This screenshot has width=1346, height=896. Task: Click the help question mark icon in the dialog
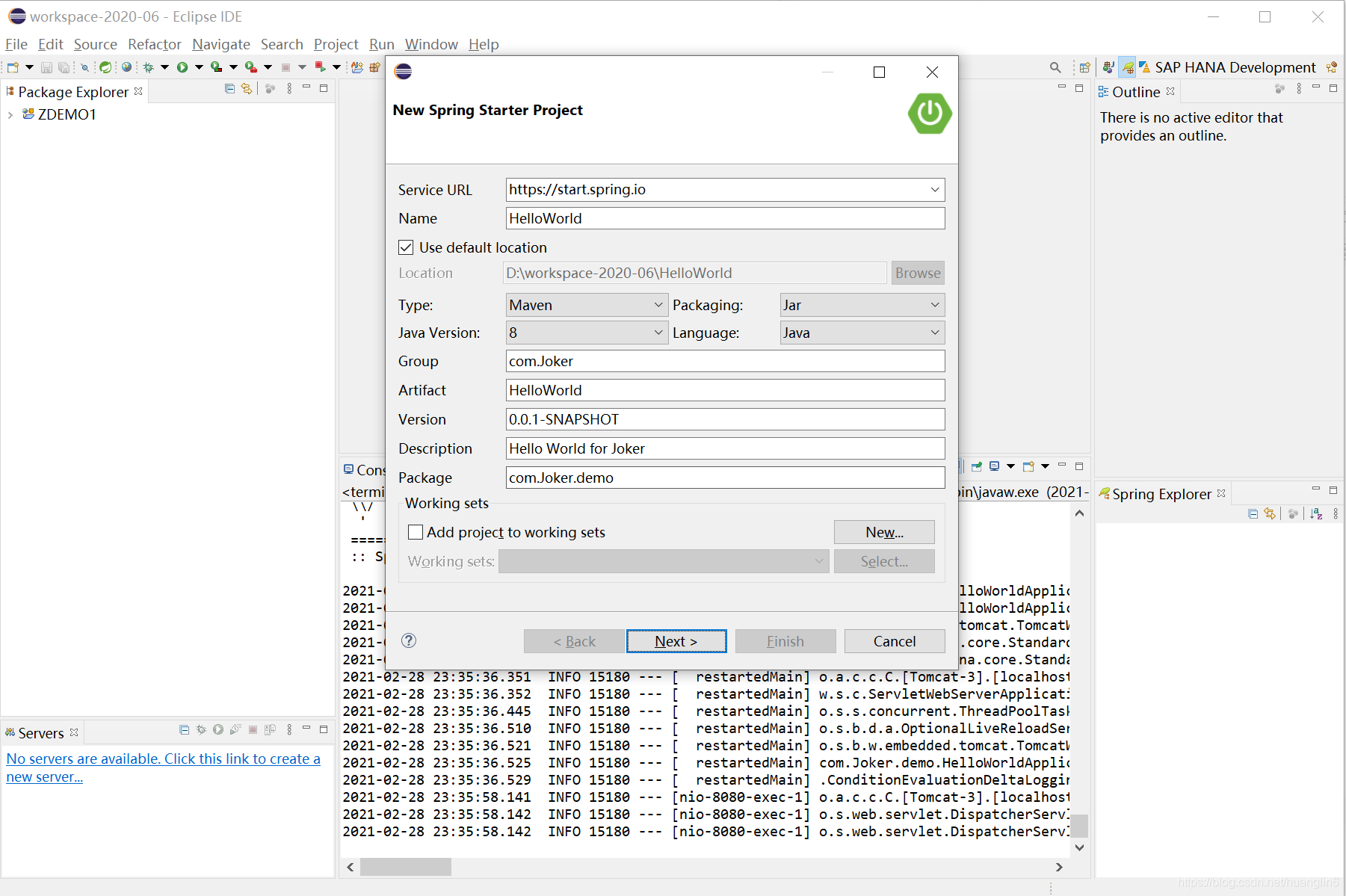(x=408, y=640)
